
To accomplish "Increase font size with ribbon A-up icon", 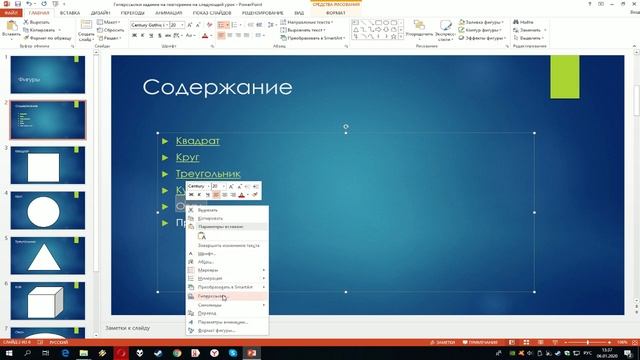I will point(189,25).
